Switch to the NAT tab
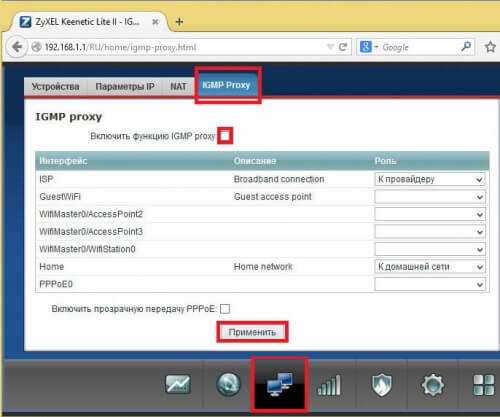 point(178,87)
